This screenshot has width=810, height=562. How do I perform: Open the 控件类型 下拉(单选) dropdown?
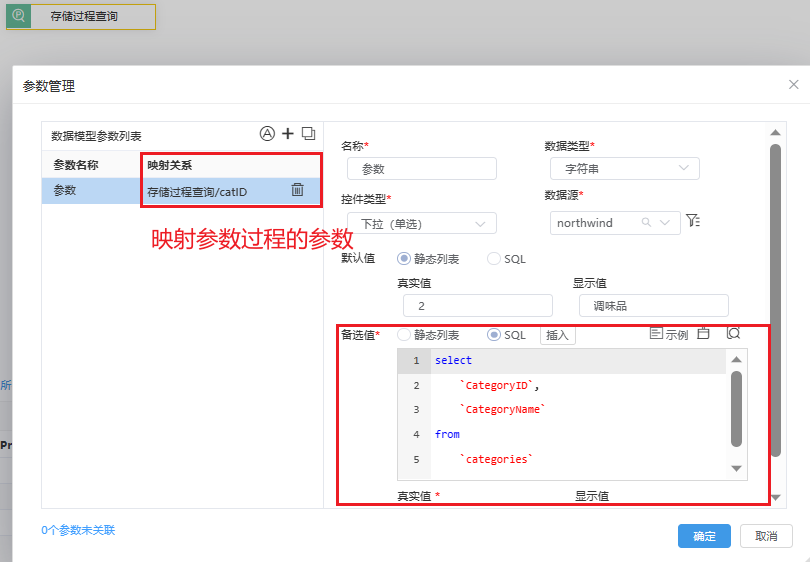click(x=422, y=223)
